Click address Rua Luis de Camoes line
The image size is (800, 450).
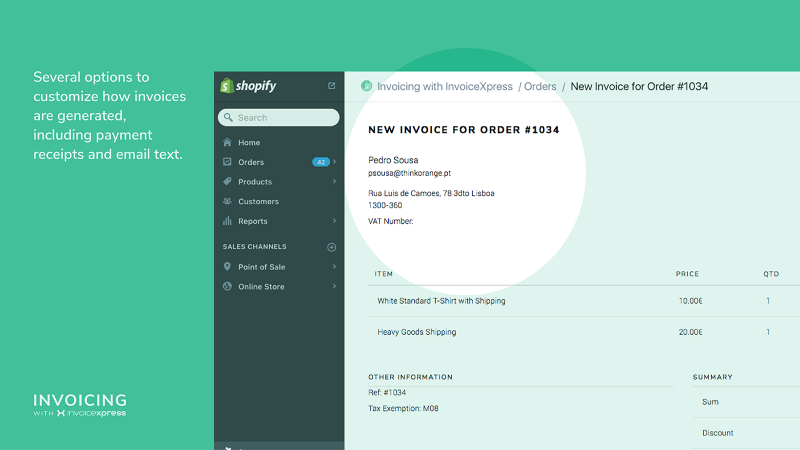pos(431,193)
